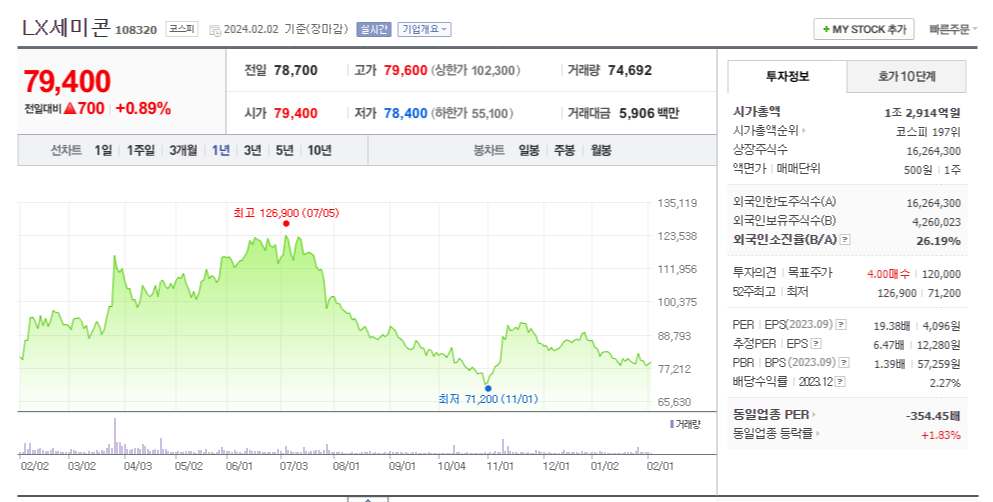Switch to the 일봉 candlestick chart
Image resolution: width=993 pixels, height=502 pixels.
coord(529,151)
